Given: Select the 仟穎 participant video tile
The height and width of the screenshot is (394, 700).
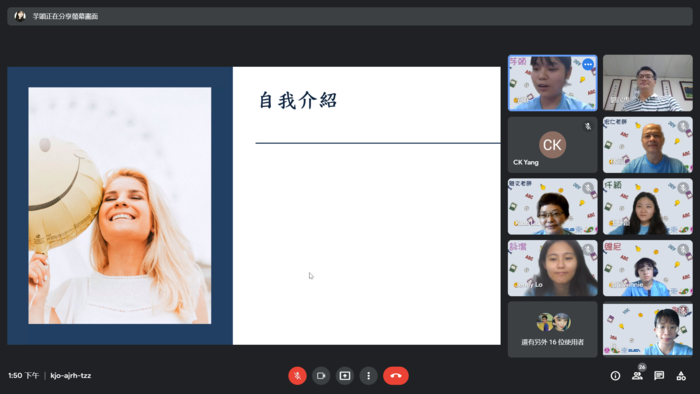Looking at the screenshot, I should pos(648,206).
